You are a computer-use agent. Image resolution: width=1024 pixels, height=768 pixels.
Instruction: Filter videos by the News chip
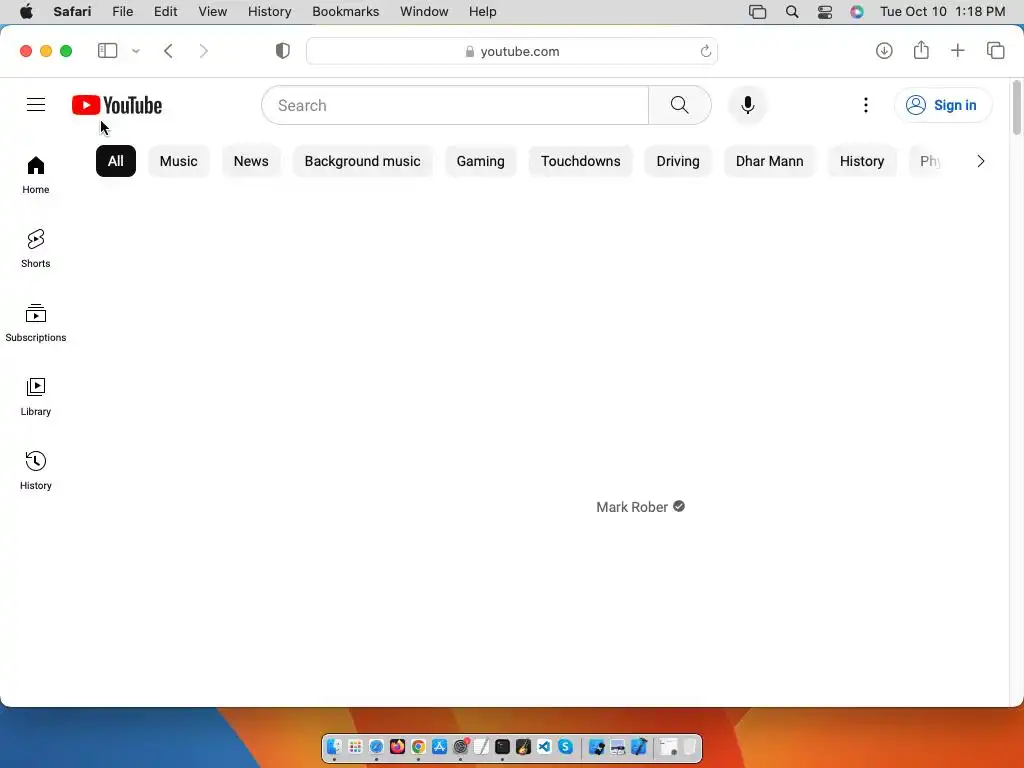tap(251, 161)
